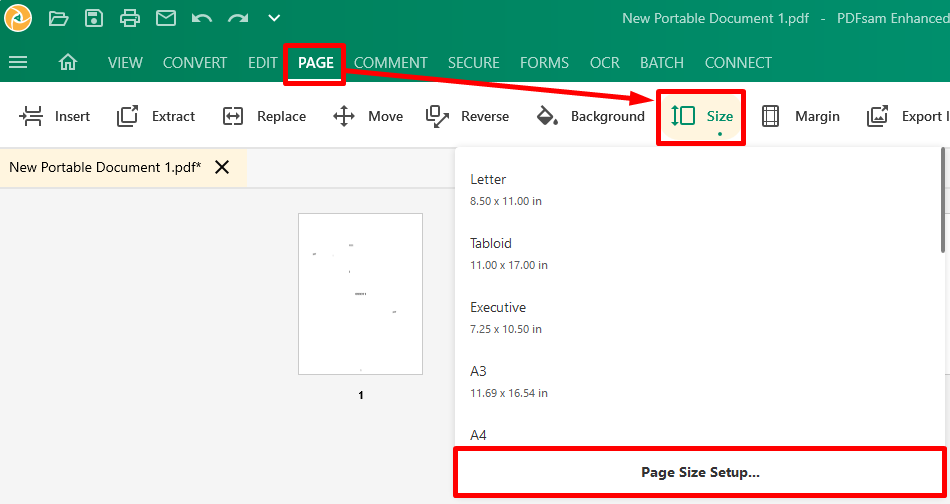Open the FORMS tab
The height and width of the screenshot is (504, 950).
544,63
